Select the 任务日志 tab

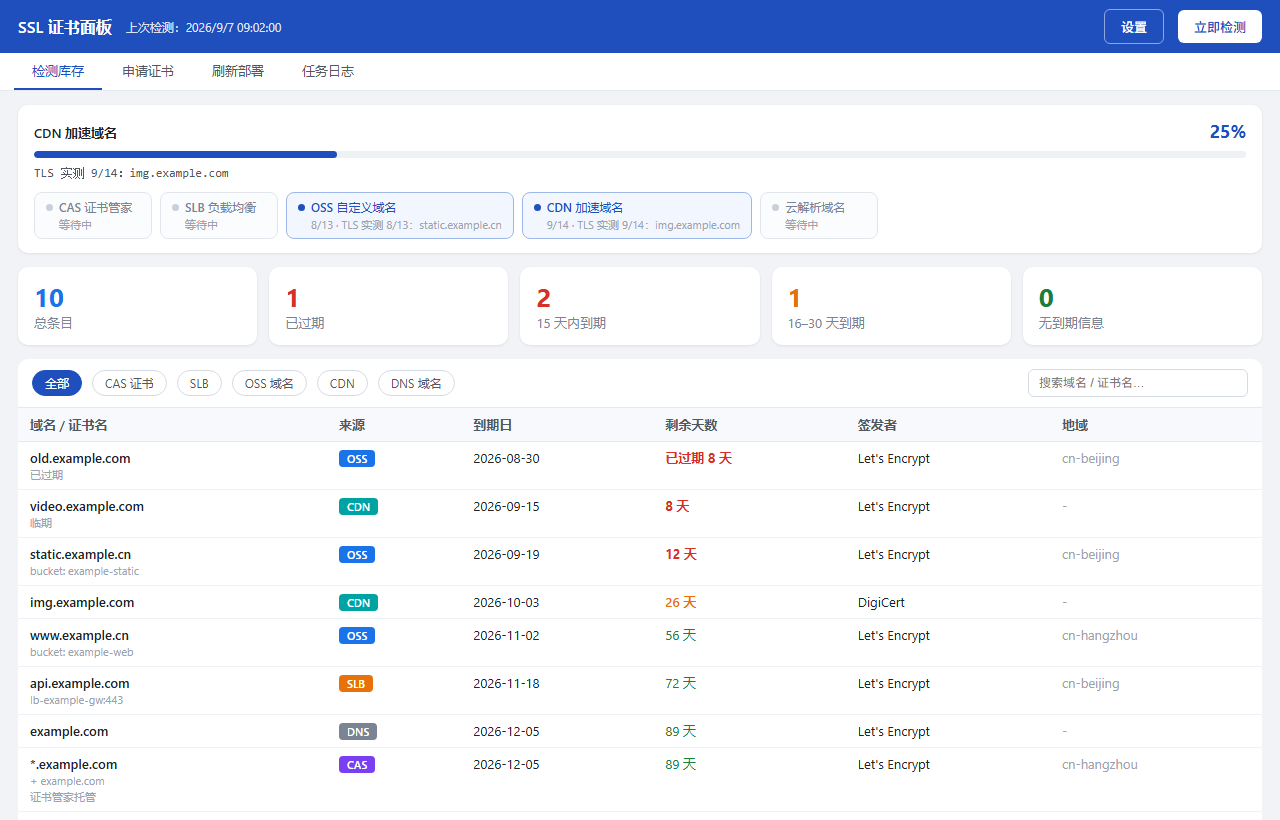[328, 72]
